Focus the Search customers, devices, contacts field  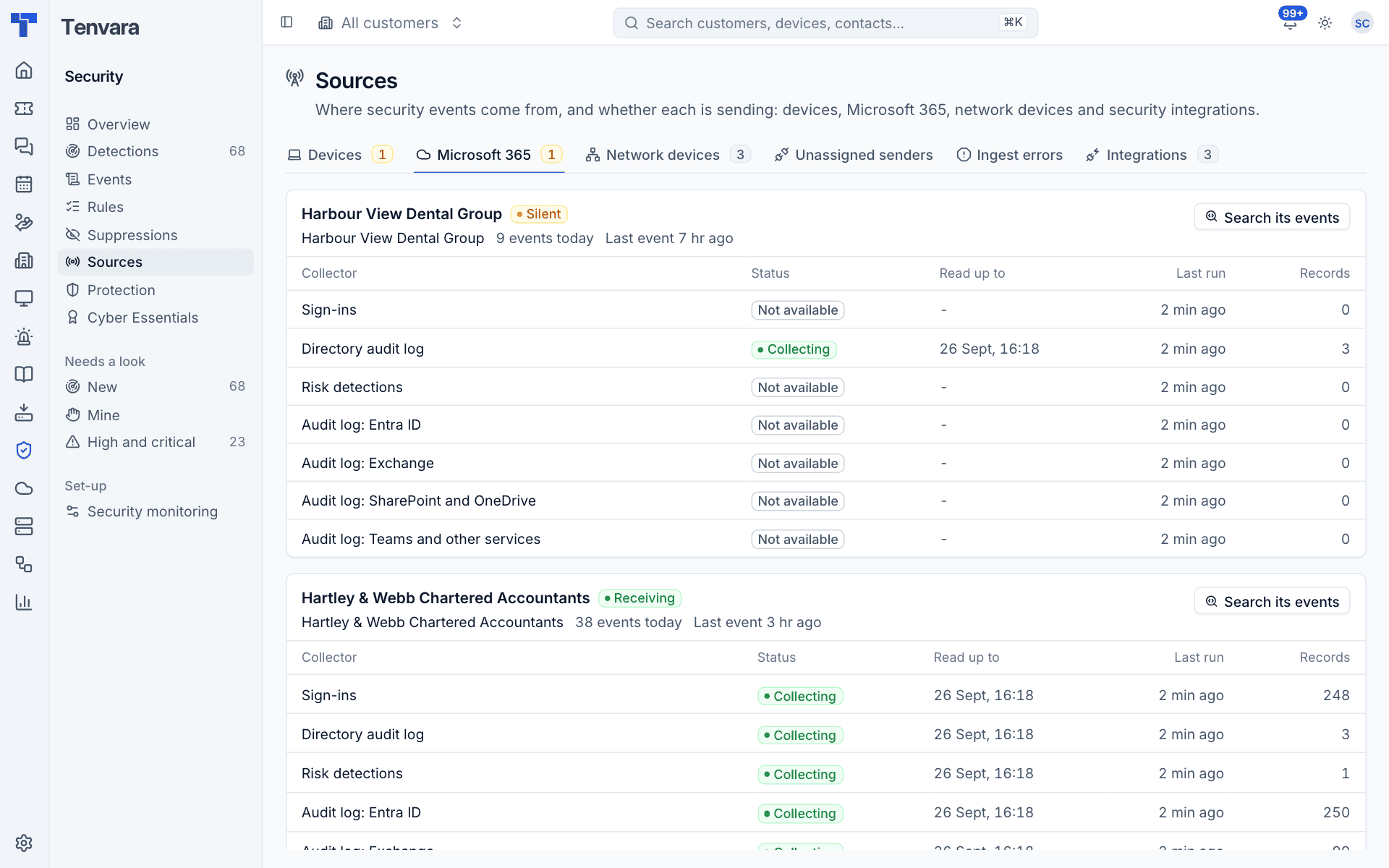(x=825, y=23)
